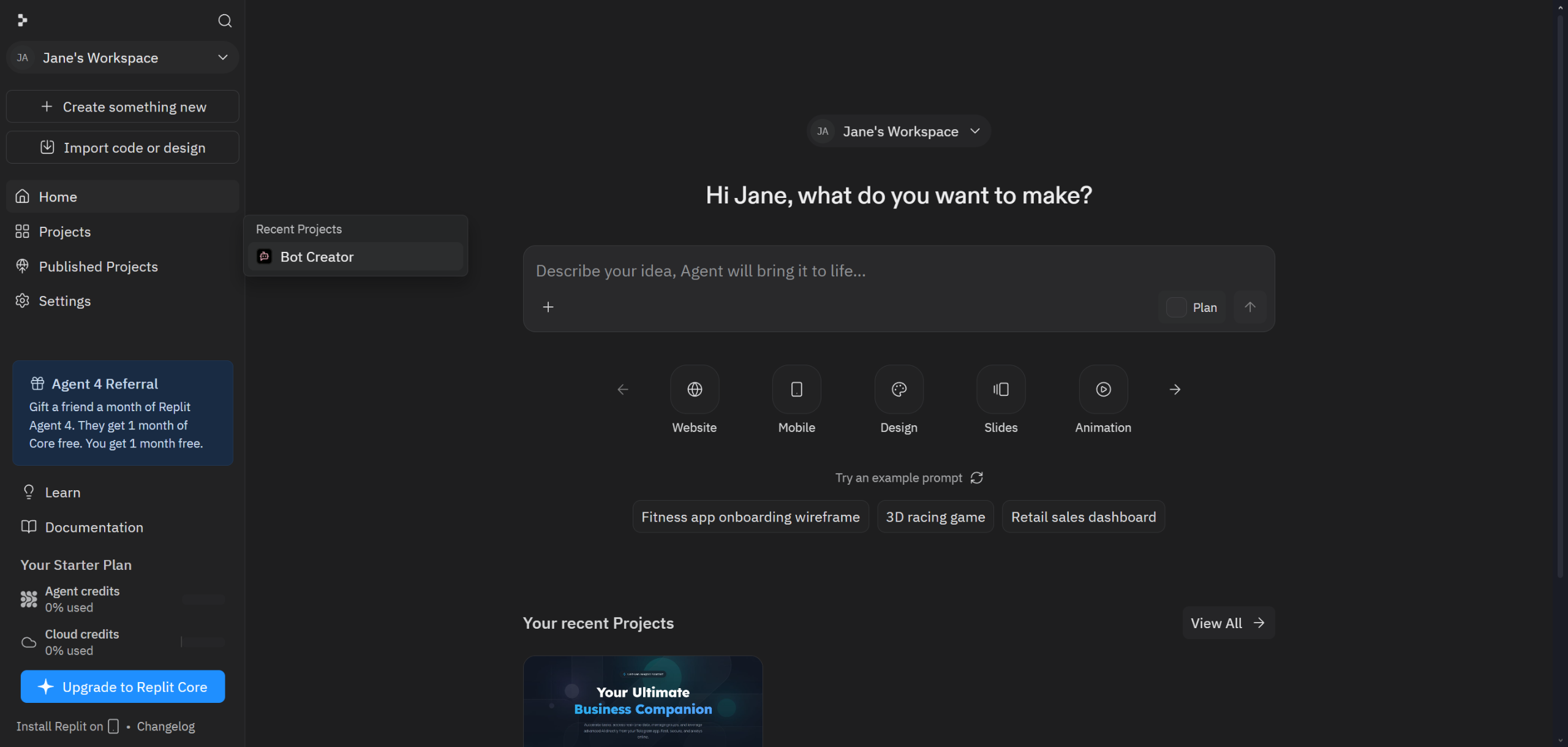Click the idea description input field
1568x747 pixels.
point(858,271)
